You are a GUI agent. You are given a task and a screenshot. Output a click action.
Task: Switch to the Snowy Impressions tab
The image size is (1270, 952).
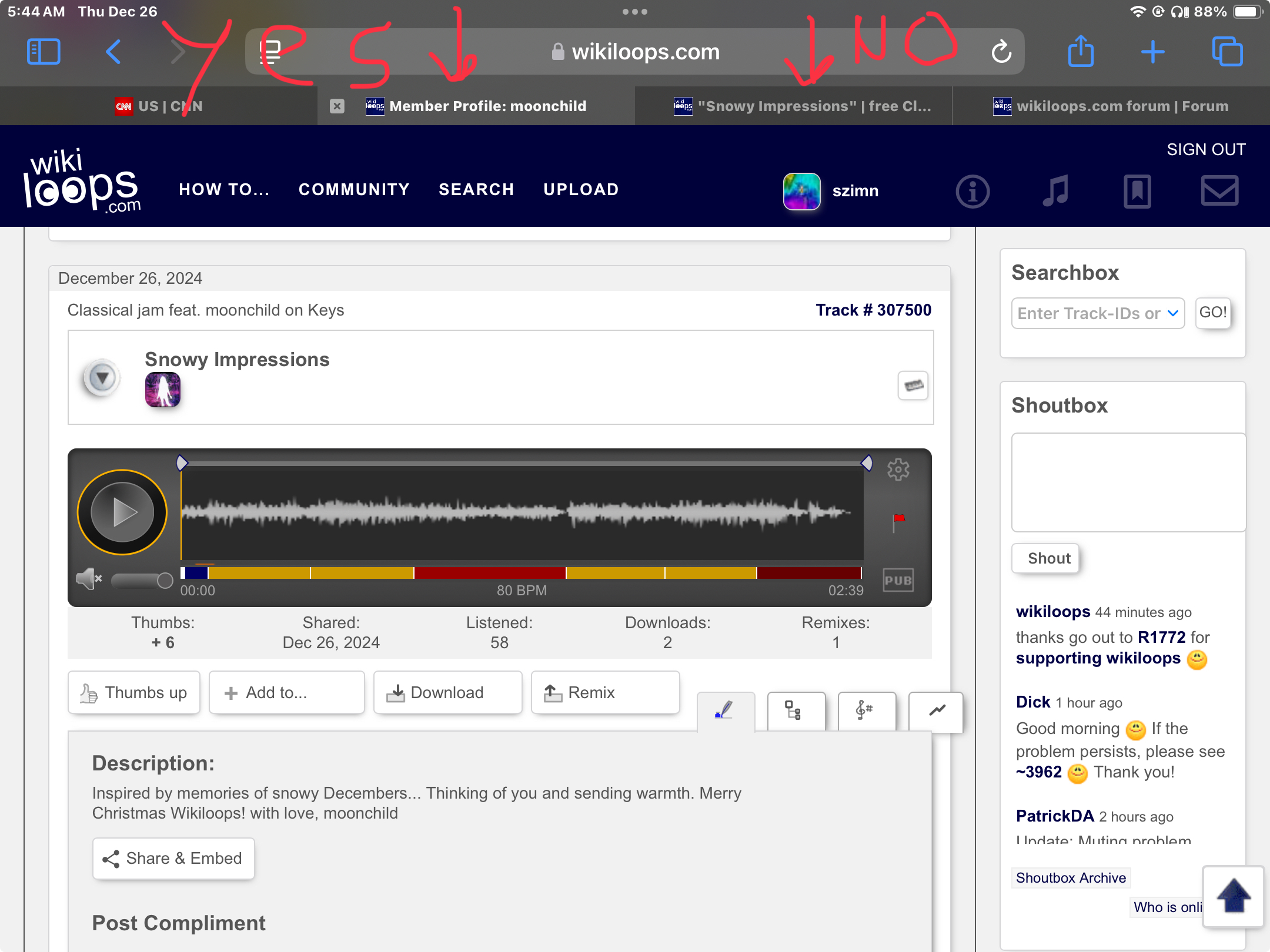click(793, 106)
